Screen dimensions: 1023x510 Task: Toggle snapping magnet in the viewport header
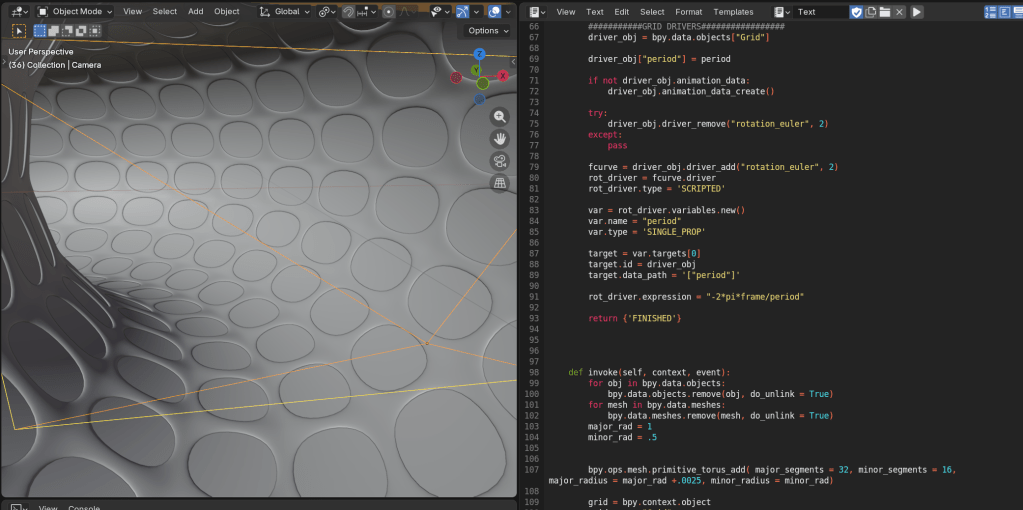pos(348,12)
